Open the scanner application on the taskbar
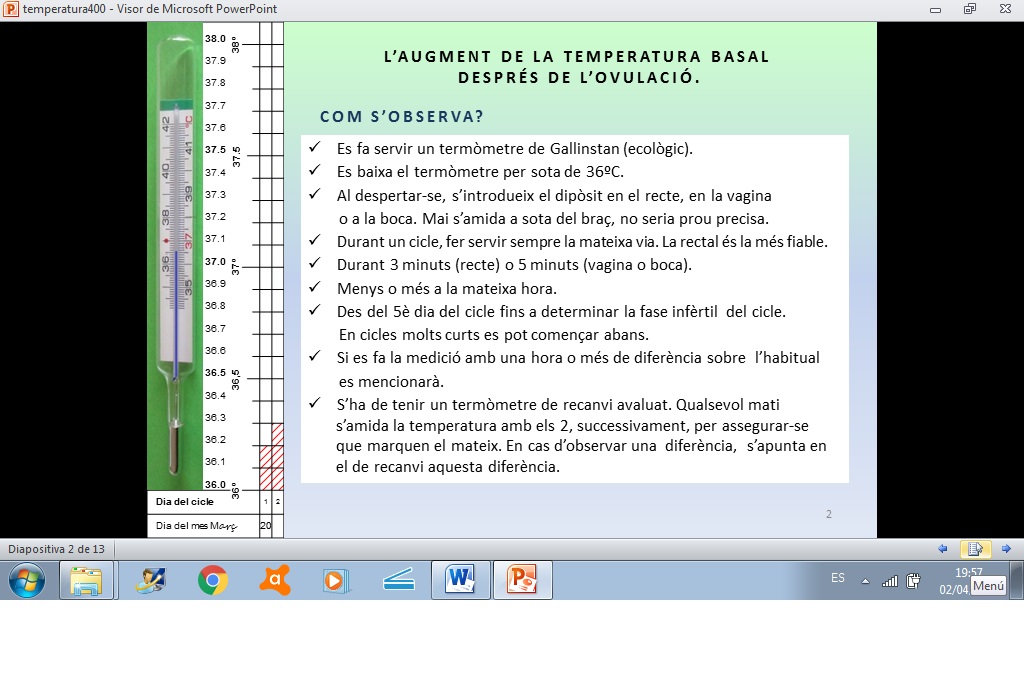 tap(398, 580)
